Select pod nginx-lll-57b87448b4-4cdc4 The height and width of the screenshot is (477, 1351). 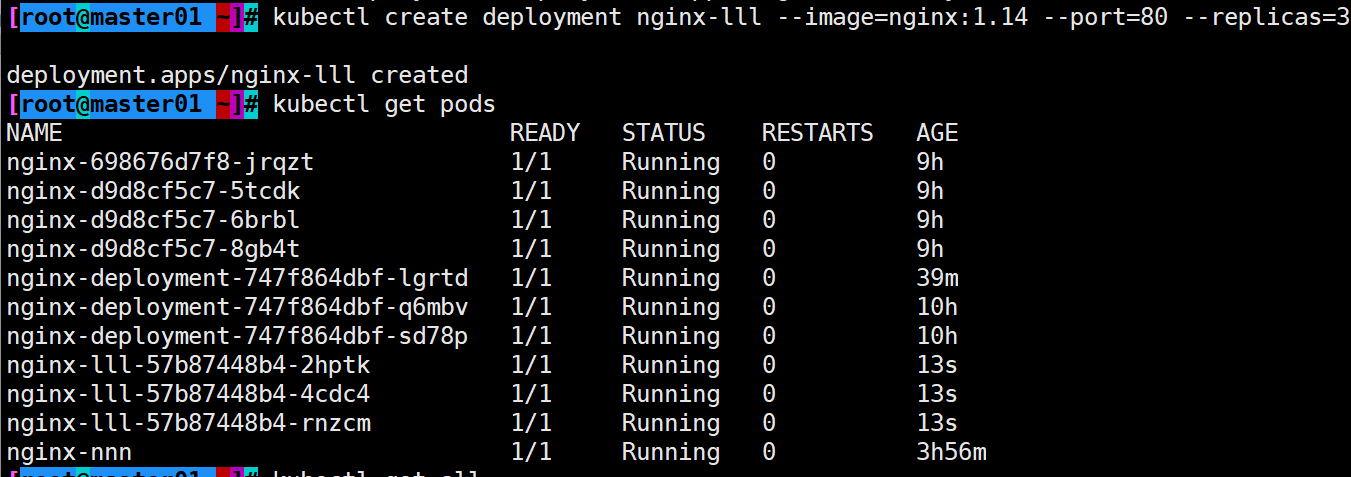pos(188,394)
